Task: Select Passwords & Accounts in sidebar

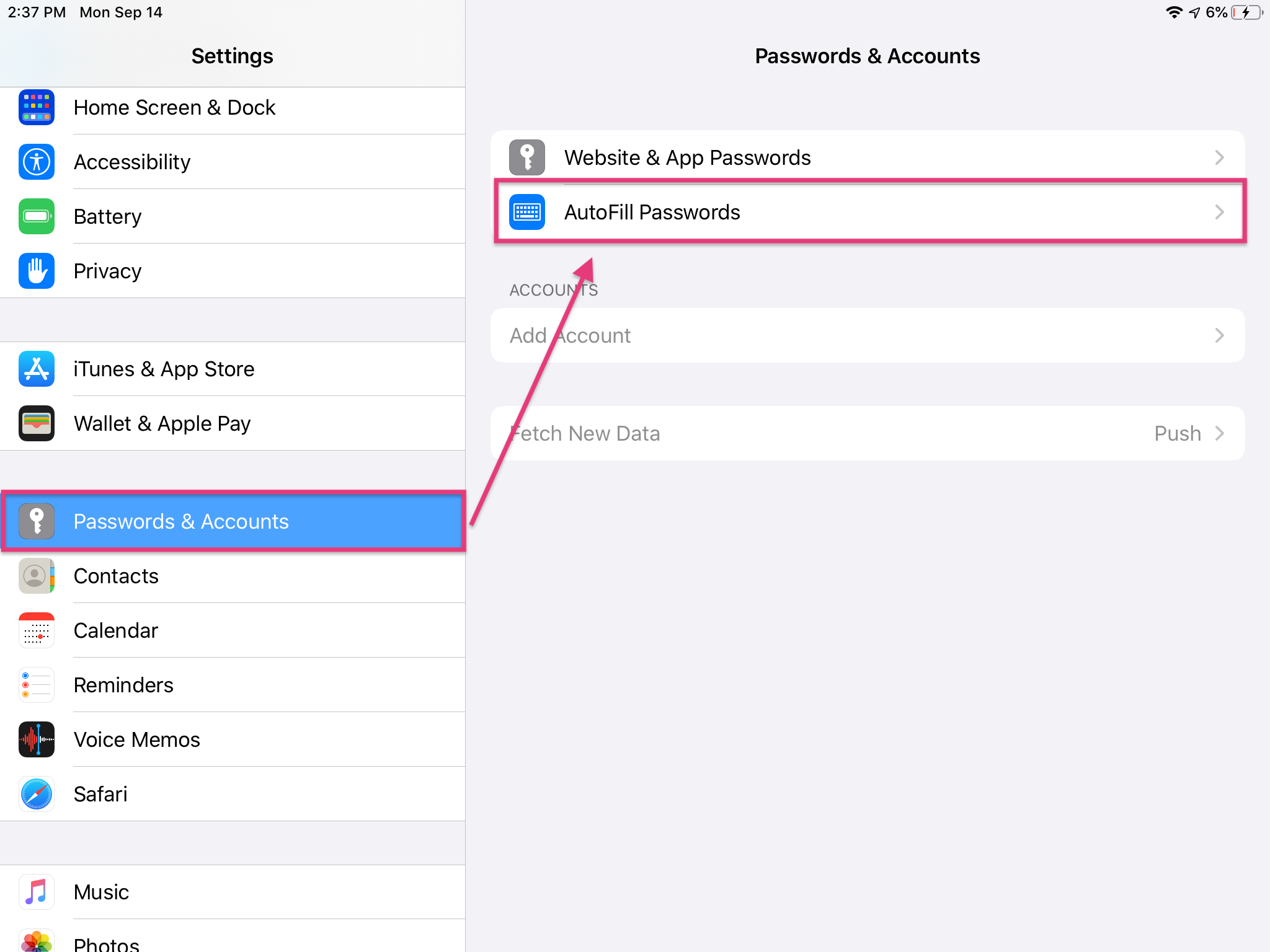Action: click(x=233, y=521)
